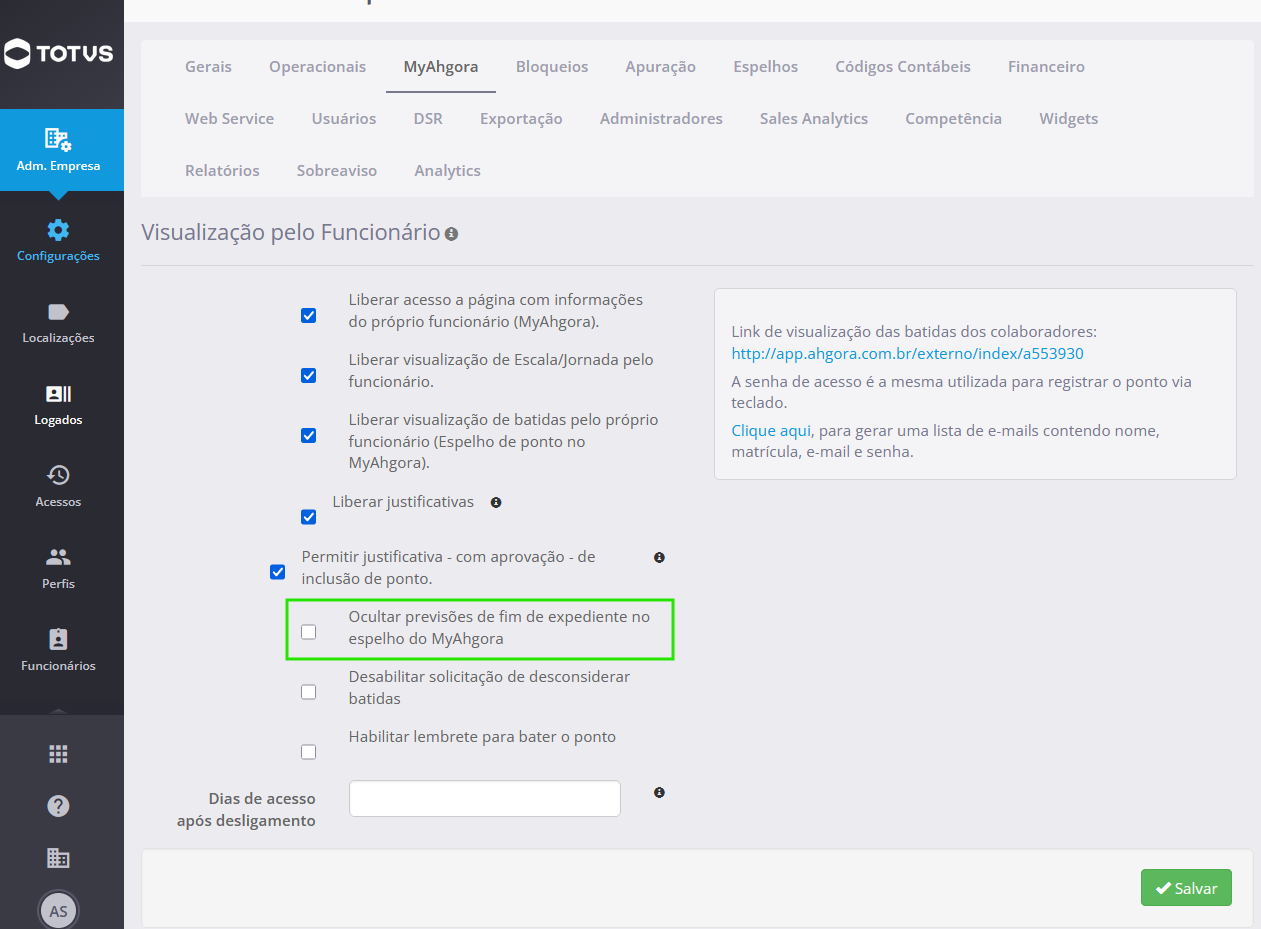1261x929 pixels.
Task: Click the Clique aqui link
Action: coord(771,430)
